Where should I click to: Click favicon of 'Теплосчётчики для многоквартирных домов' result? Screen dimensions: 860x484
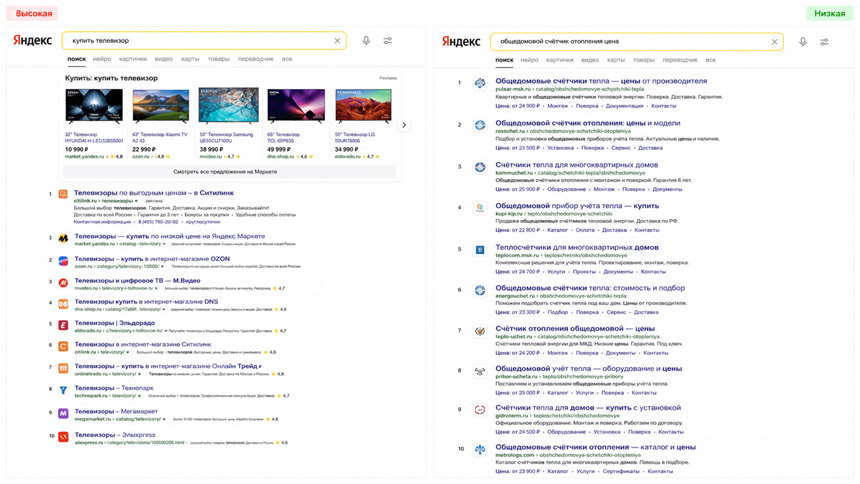click(x=480, y=250)
